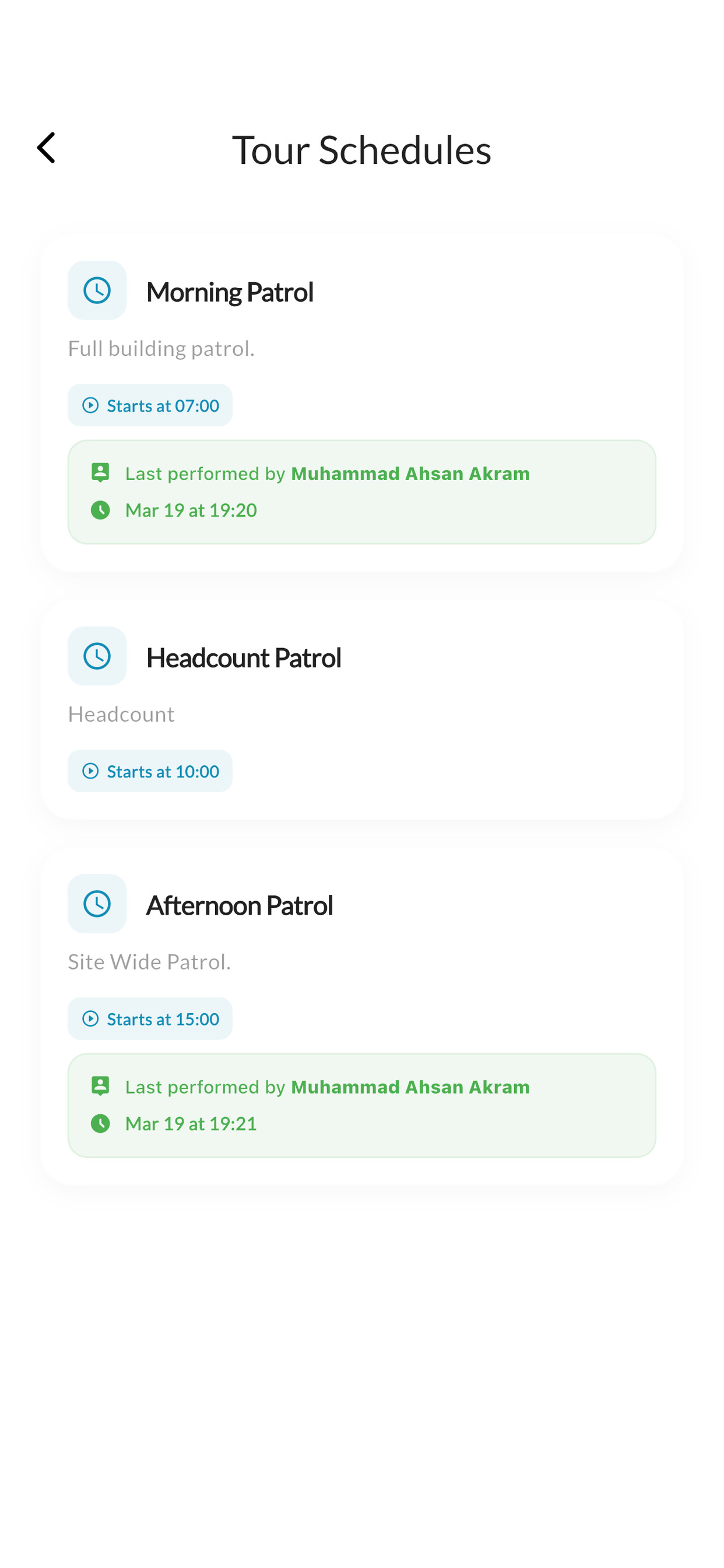Screen dimensions: 724x1568
Task: Open the Afternoon Patrol title
Action: pos(239,906)
